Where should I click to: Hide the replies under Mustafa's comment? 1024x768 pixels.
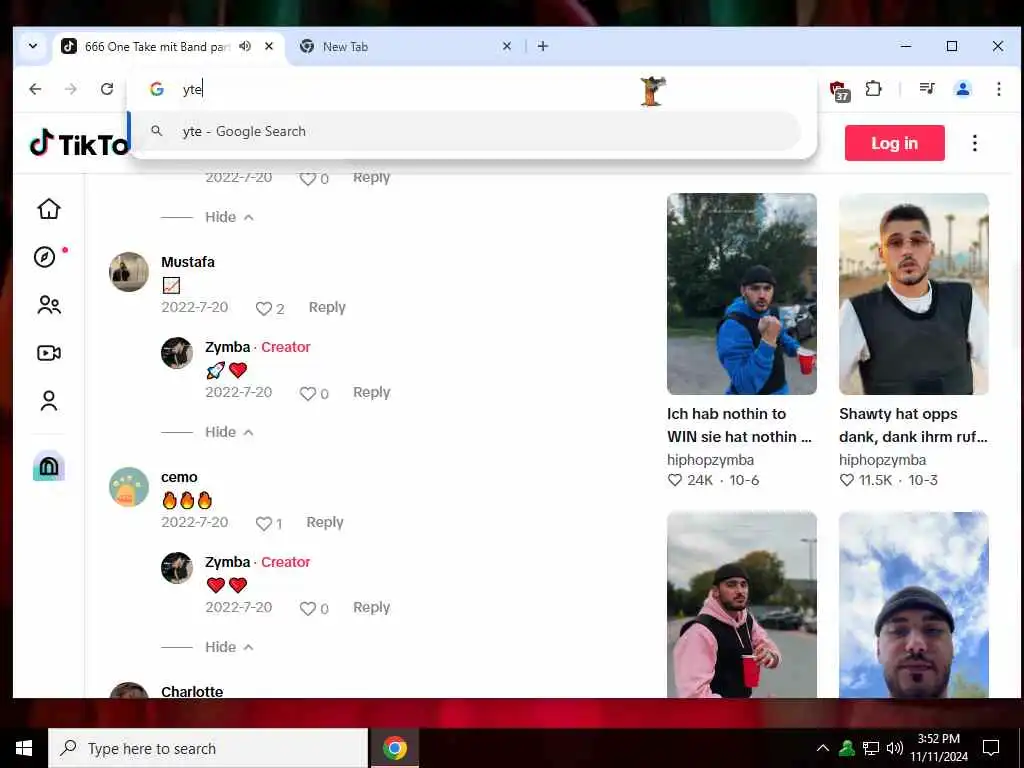tap(229, 432)
